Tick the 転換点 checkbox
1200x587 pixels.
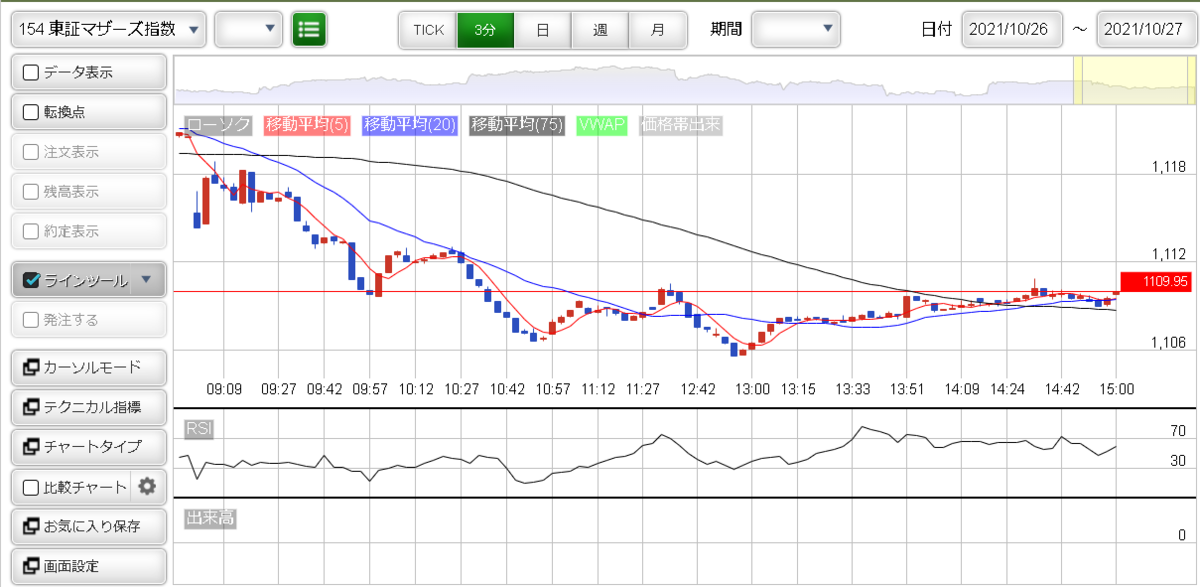pyautogui.click(x=31, y=112)
